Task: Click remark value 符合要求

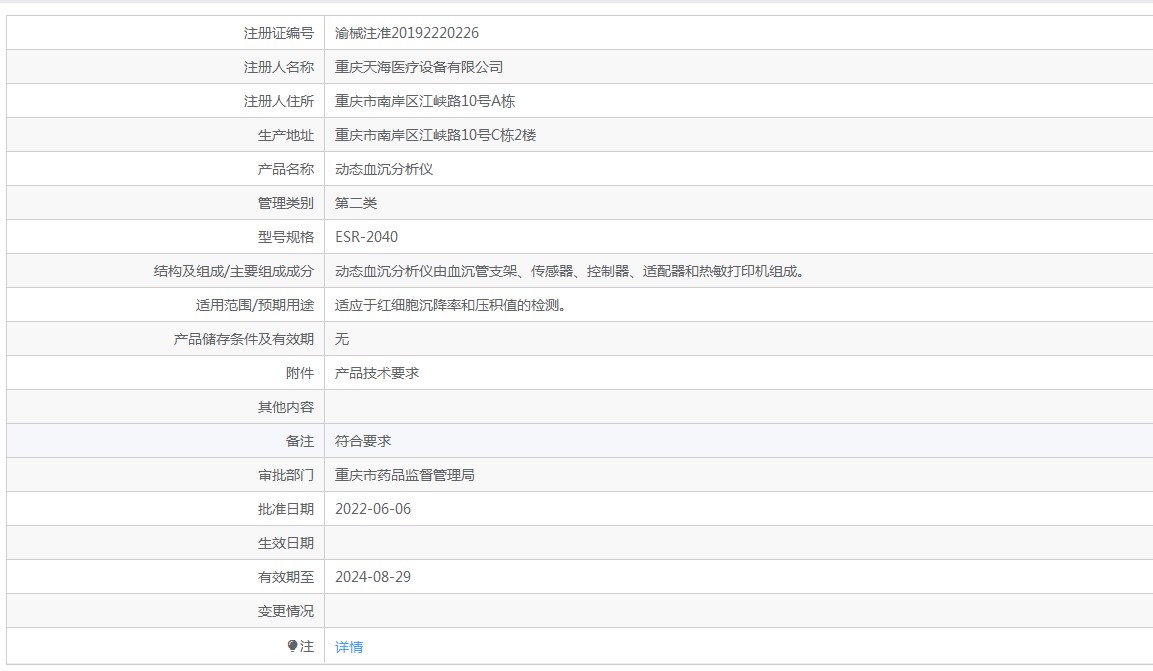Action: (x=363, y=441)
